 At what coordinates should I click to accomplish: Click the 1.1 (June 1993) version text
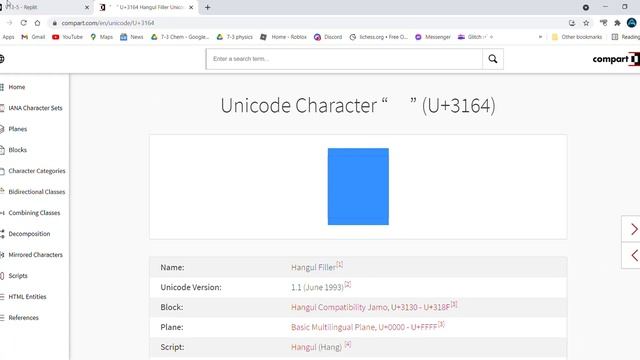tap(317, 287)
